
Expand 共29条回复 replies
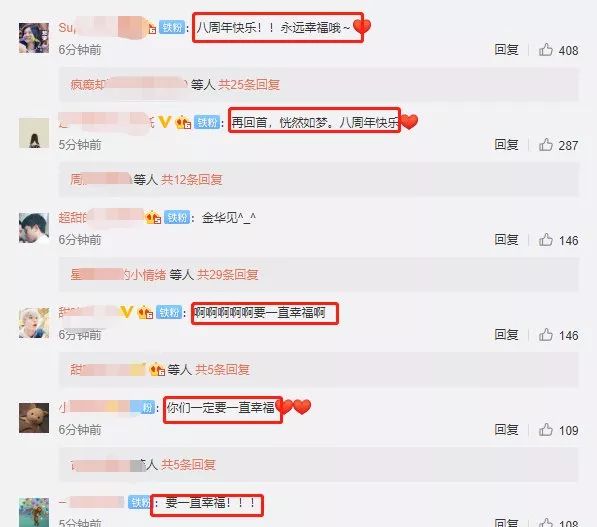click(228, 275)
